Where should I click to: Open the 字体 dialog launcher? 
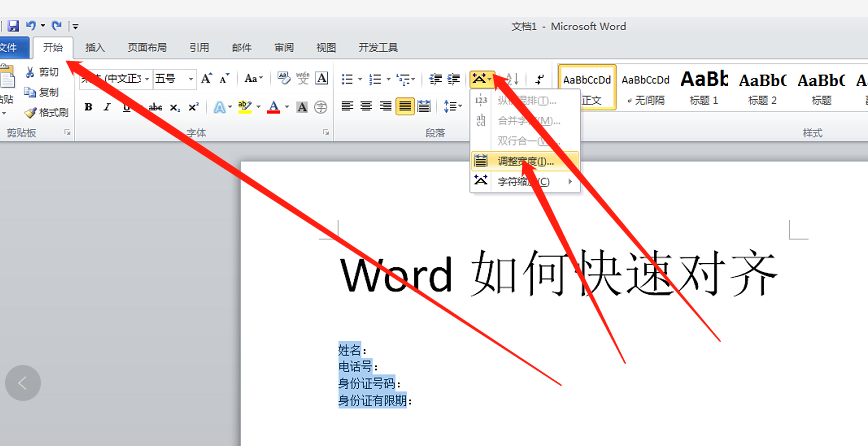pyautogui.click(x=326, y=132)
